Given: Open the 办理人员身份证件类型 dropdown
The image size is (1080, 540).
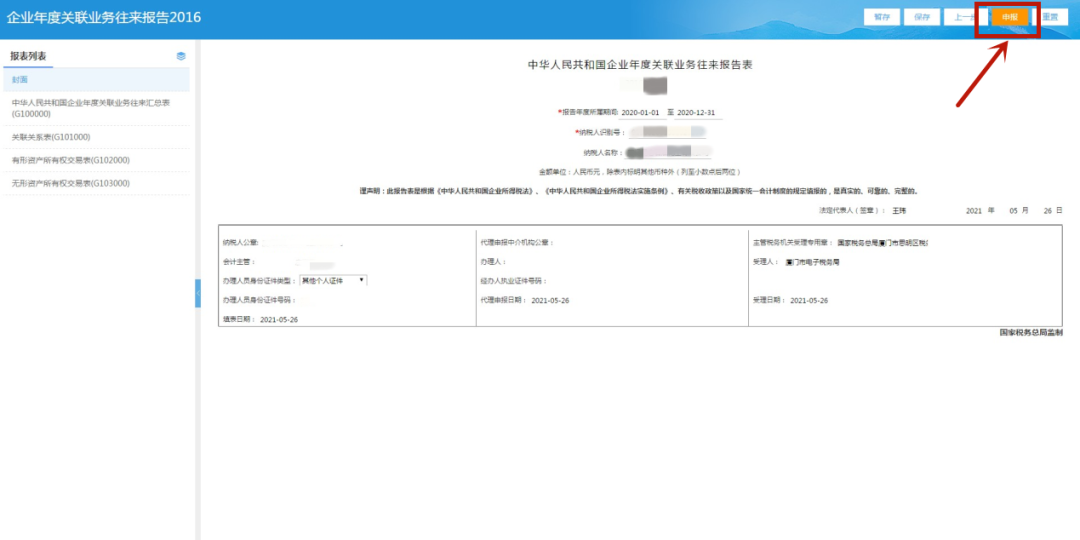Looking at the screenshot, I should coord(333,280).
